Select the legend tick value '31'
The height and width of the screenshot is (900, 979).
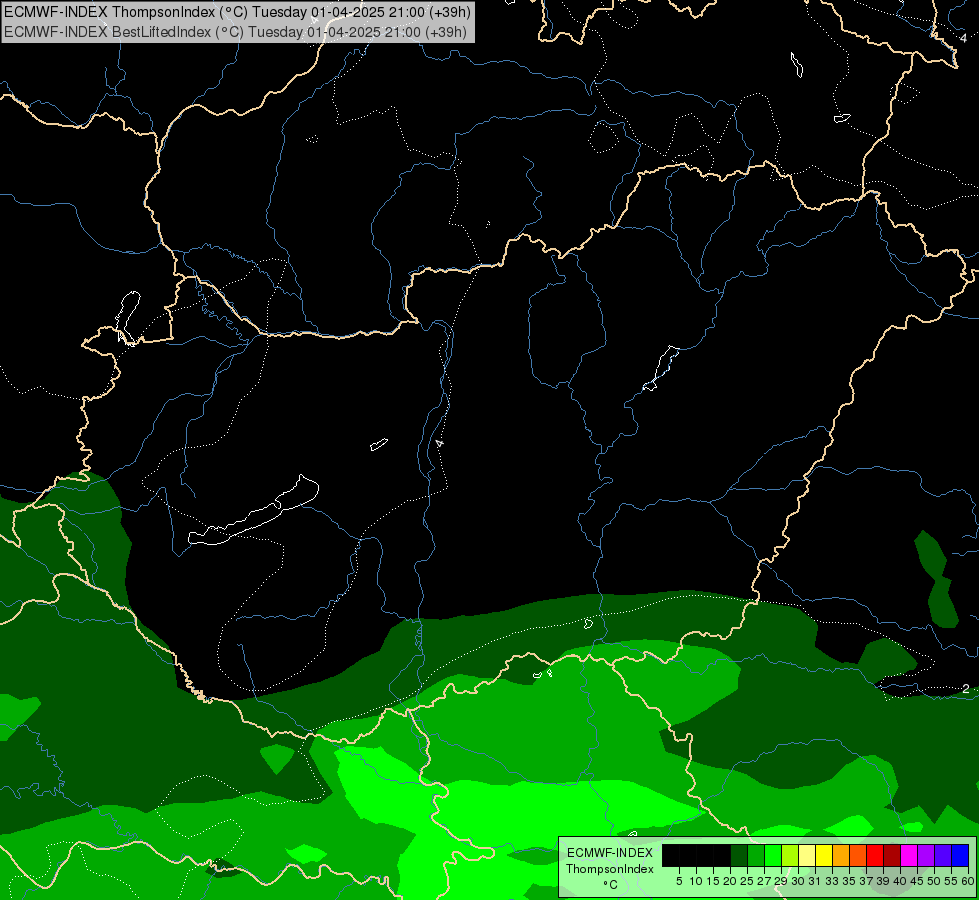pos(815,881)
